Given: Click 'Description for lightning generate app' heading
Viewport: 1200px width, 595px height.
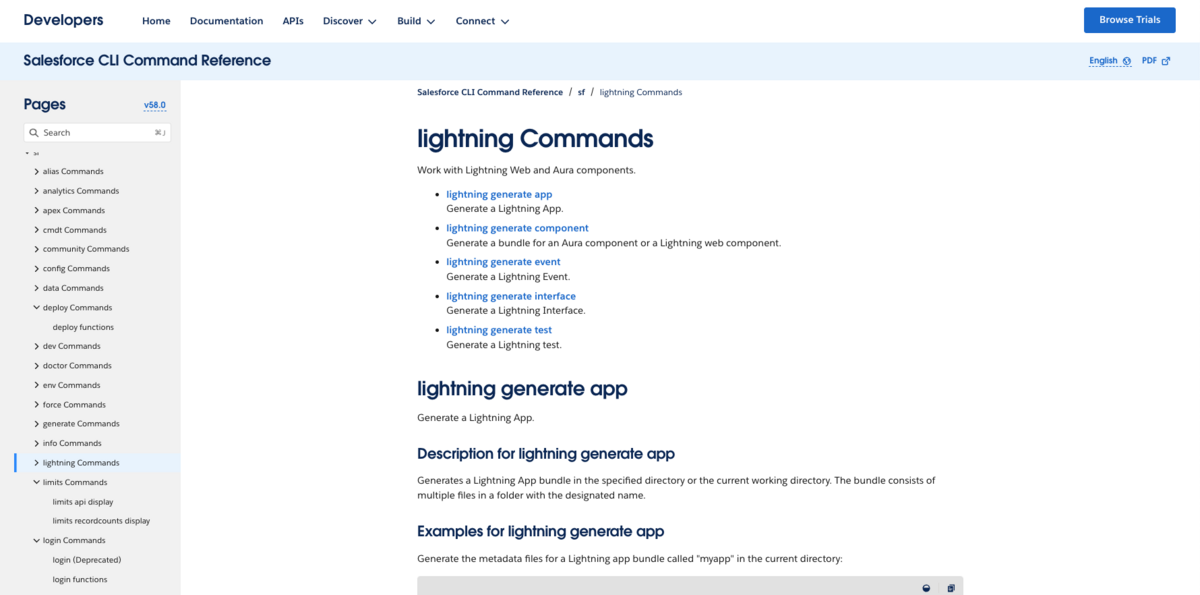Looking at the screenshot, I should point(546,454).
